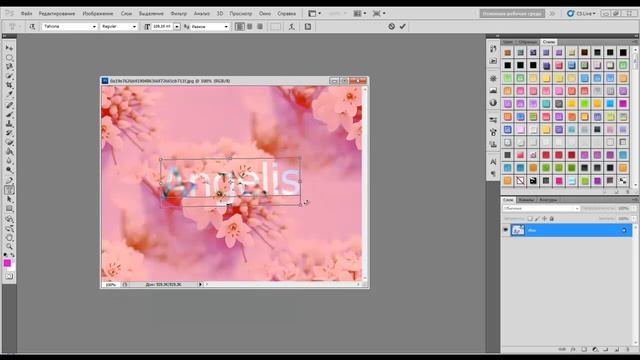Open the Файл menu
The width and height of the screenshot is (640, 360).
coord(26,13)
